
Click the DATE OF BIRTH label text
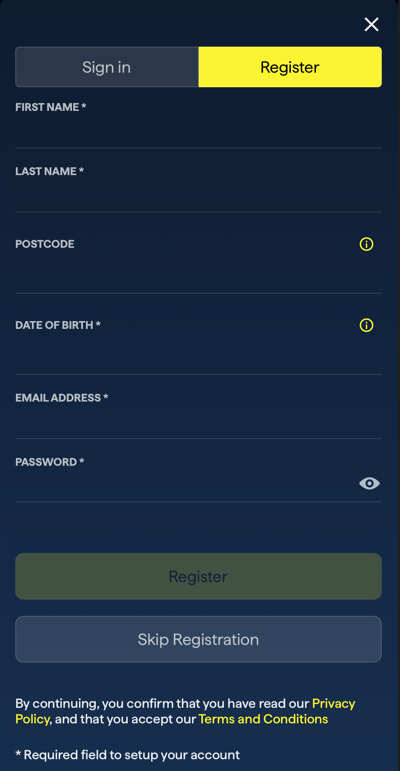point(58,325)
